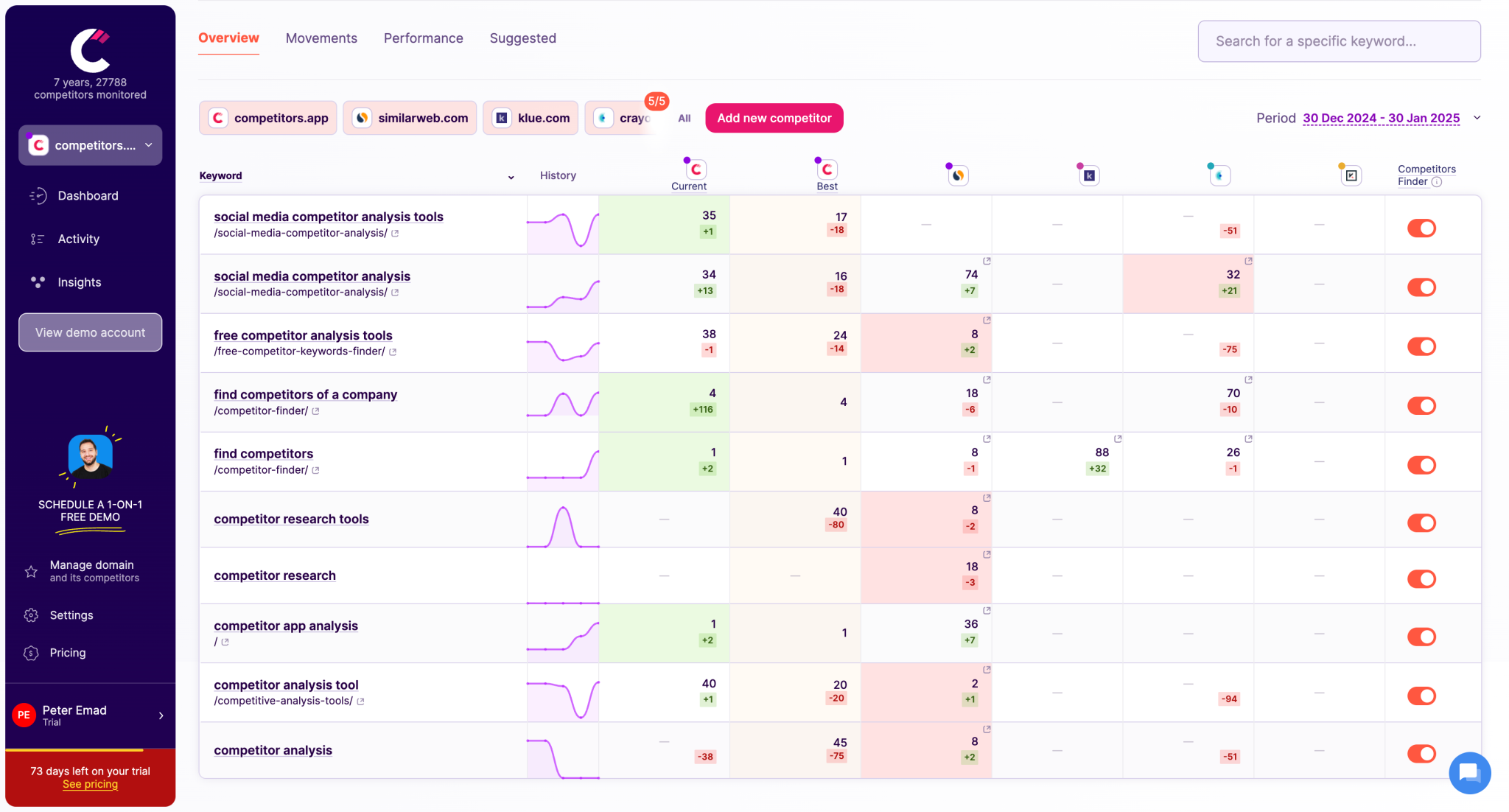This screenshot has width=1509, height=812.
Task: Click the crayon column header icon
Action: pos(1219,175)
